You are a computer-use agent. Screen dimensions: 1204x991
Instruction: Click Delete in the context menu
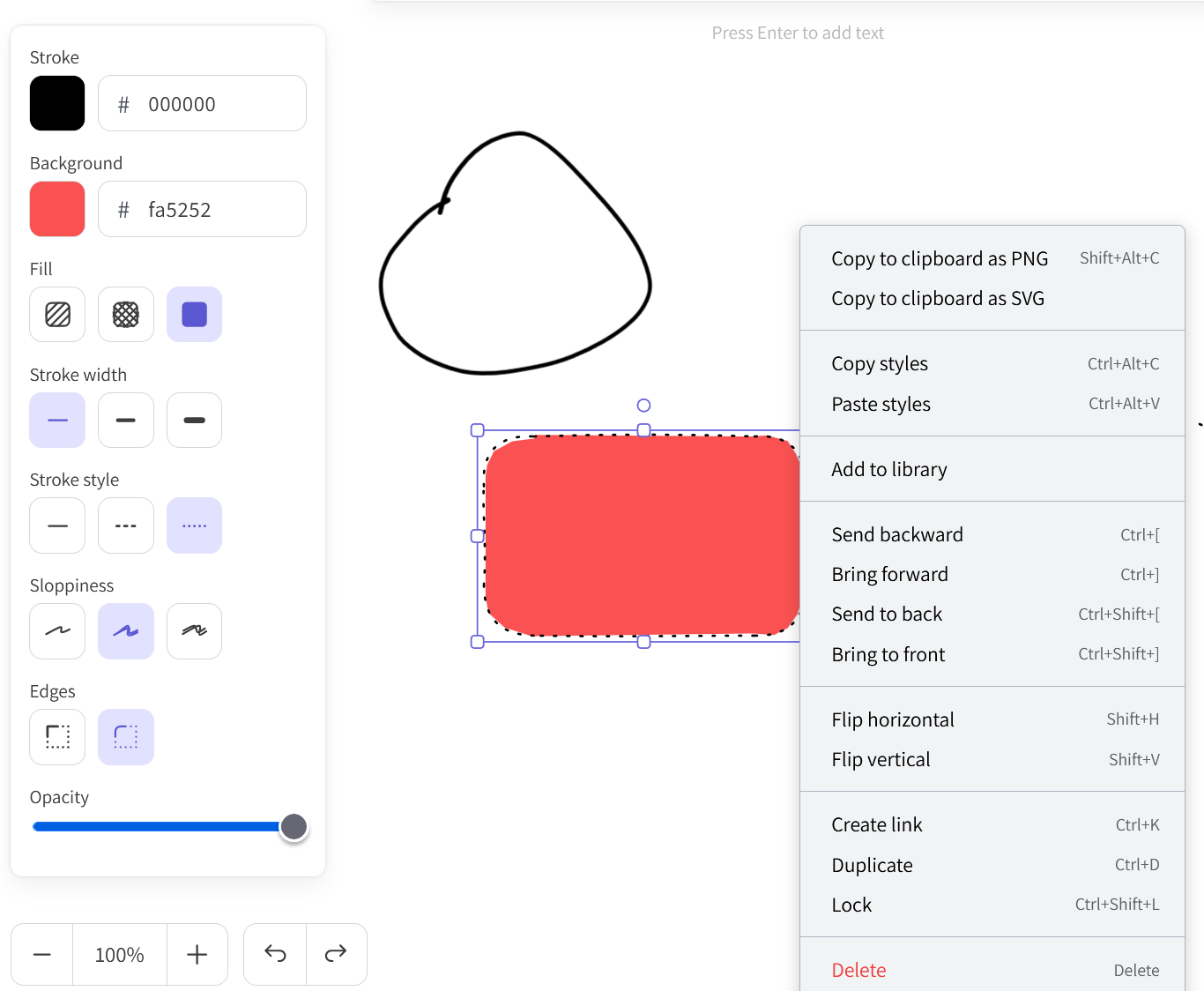[858, 969]
